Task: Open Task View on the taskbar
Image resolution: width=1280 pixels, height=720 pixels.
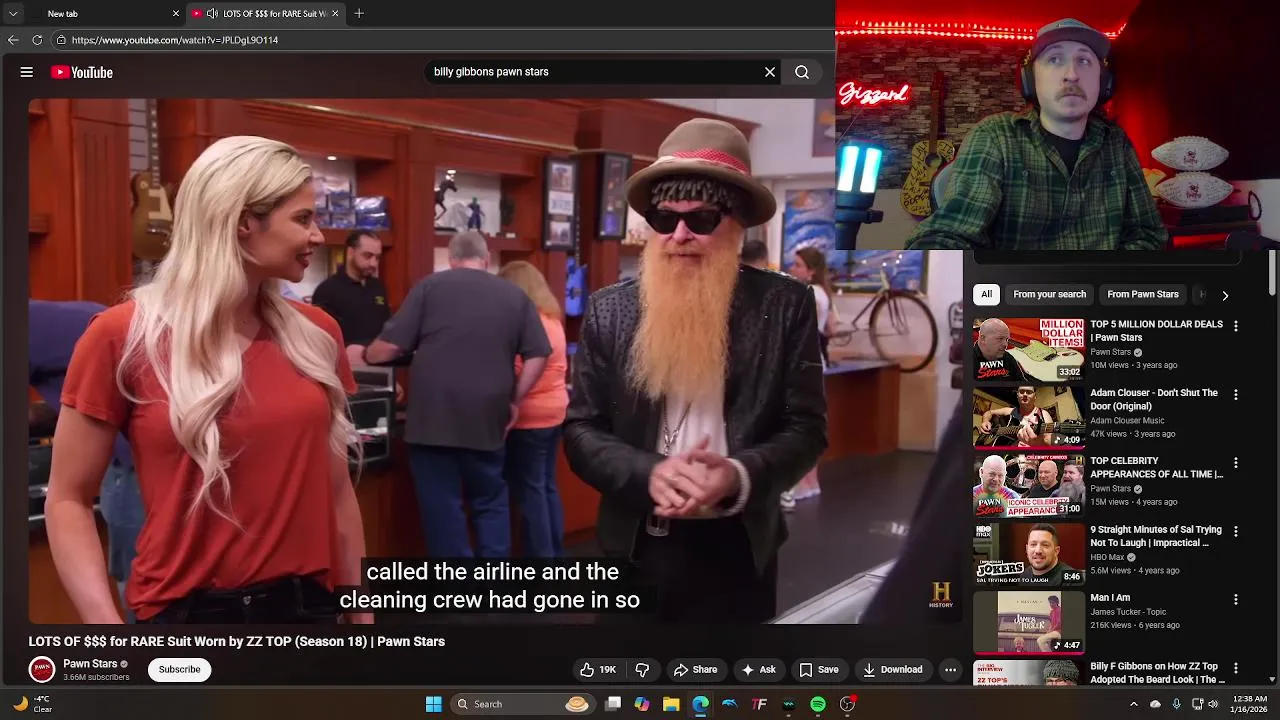Action: pyautogui.click(x=613, y=704)
